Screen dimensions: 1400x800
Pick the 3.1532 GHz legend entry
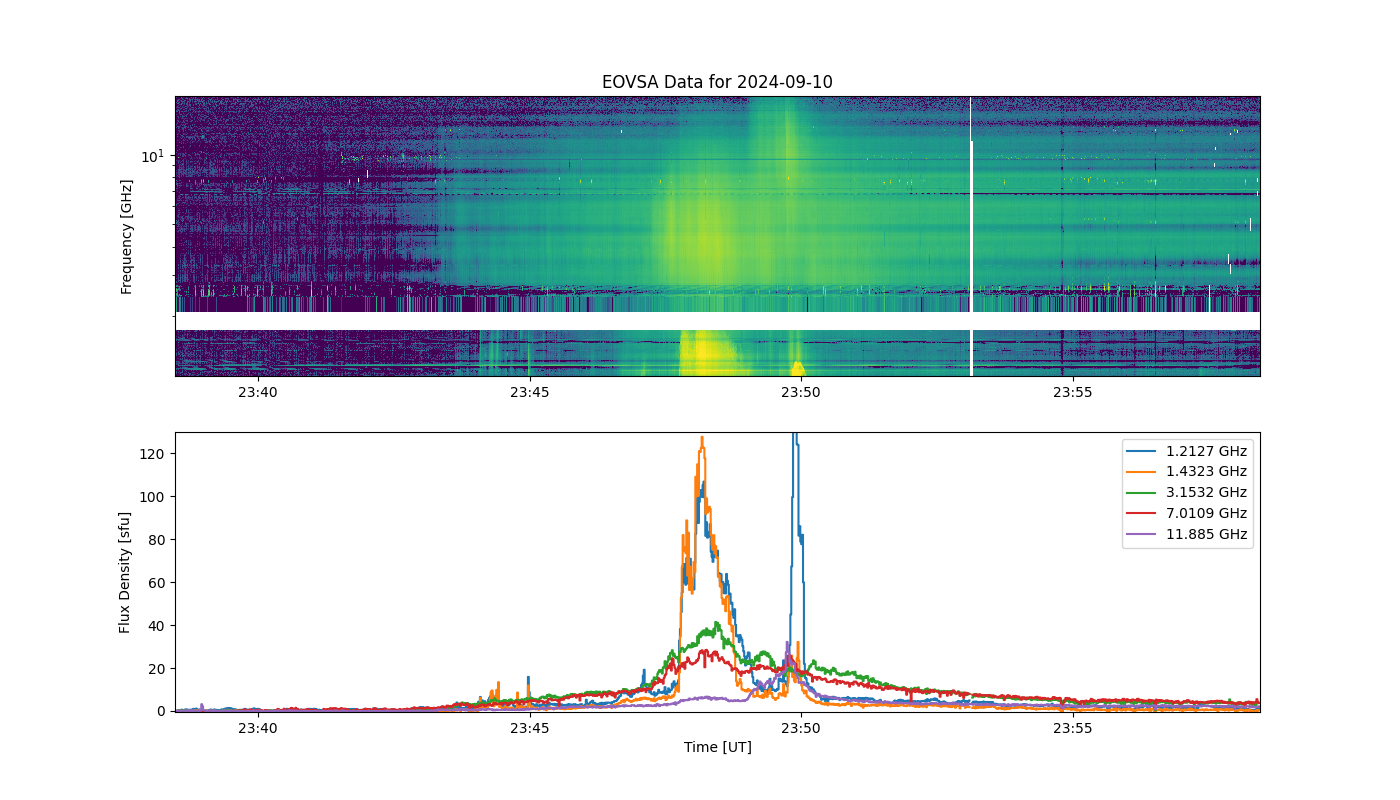(1187, 493)
